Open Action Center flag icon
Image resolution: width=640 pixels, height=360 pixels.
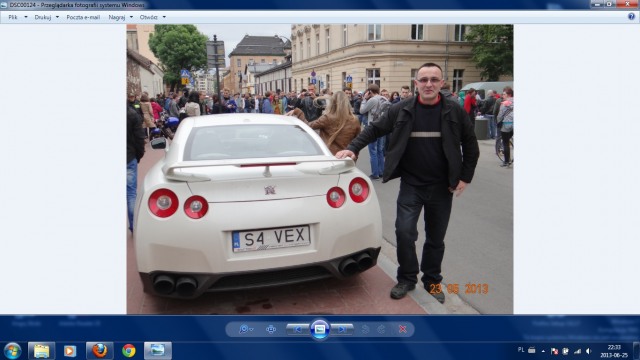(x=554, y=351)
